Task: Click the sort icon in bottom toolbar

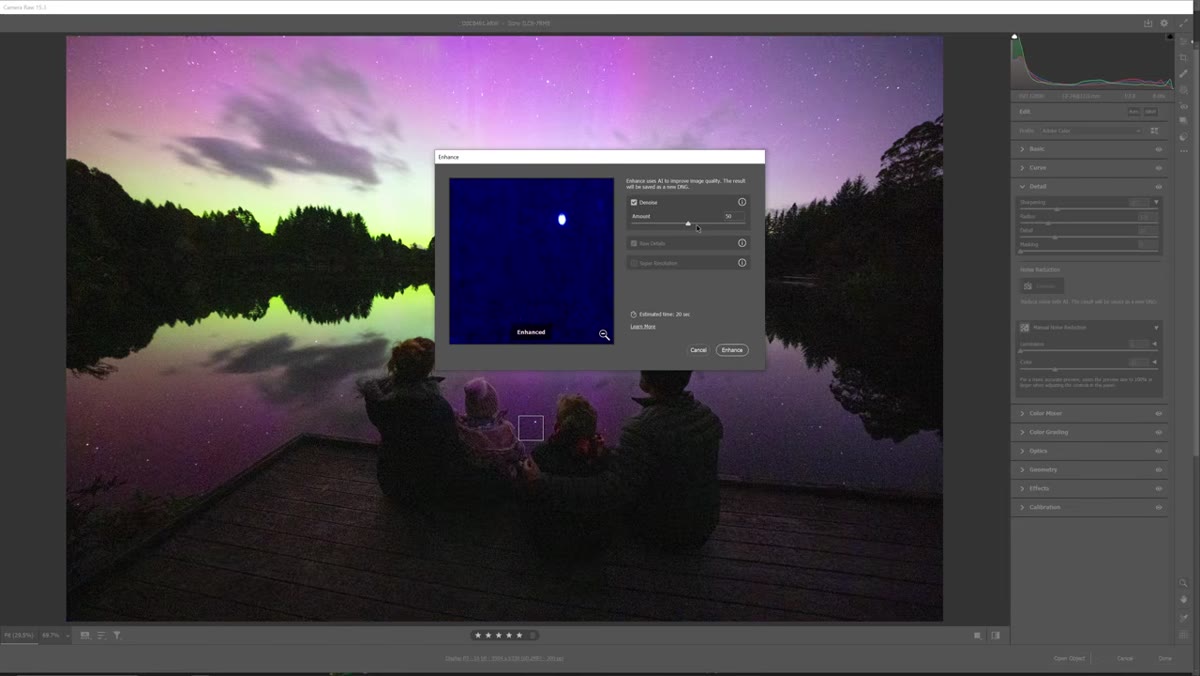Action: coord(101,635)
